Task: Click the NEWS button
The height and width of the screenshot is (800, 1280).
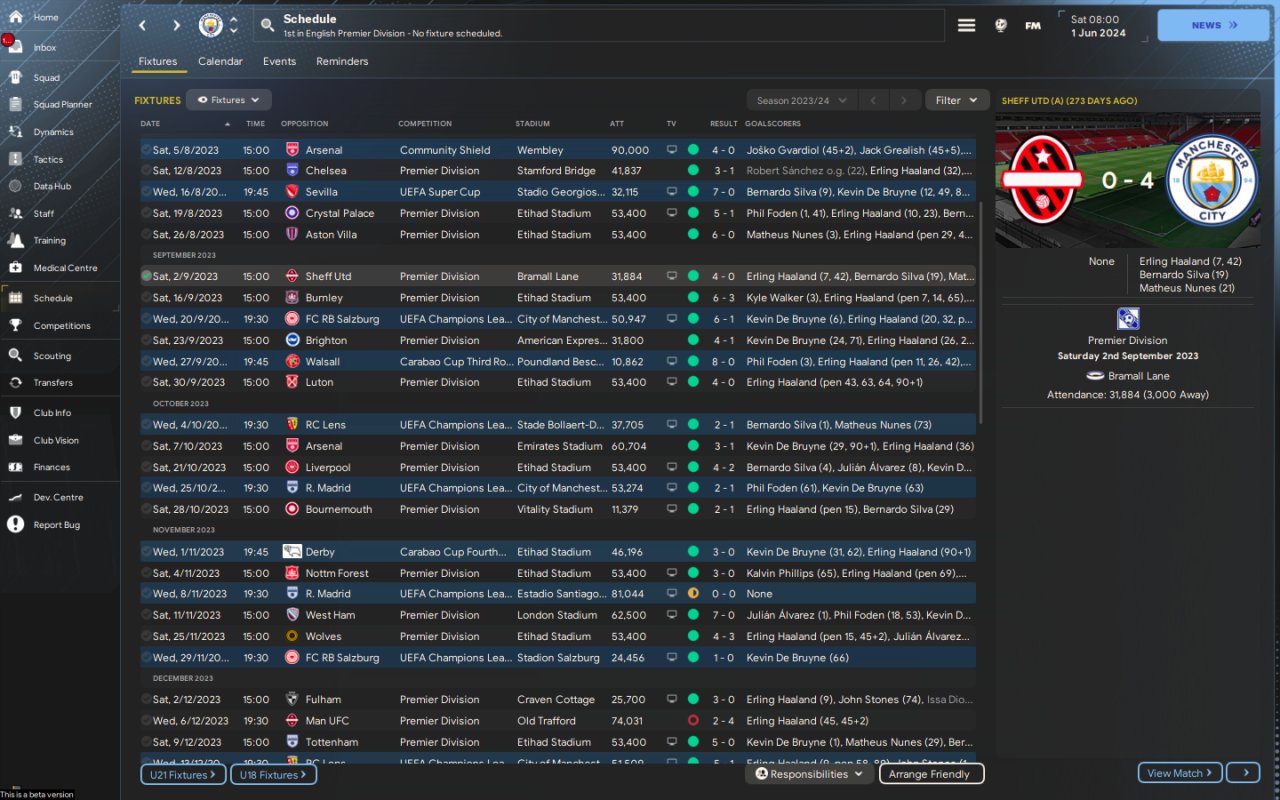Action: click(x=1213, y=25)
